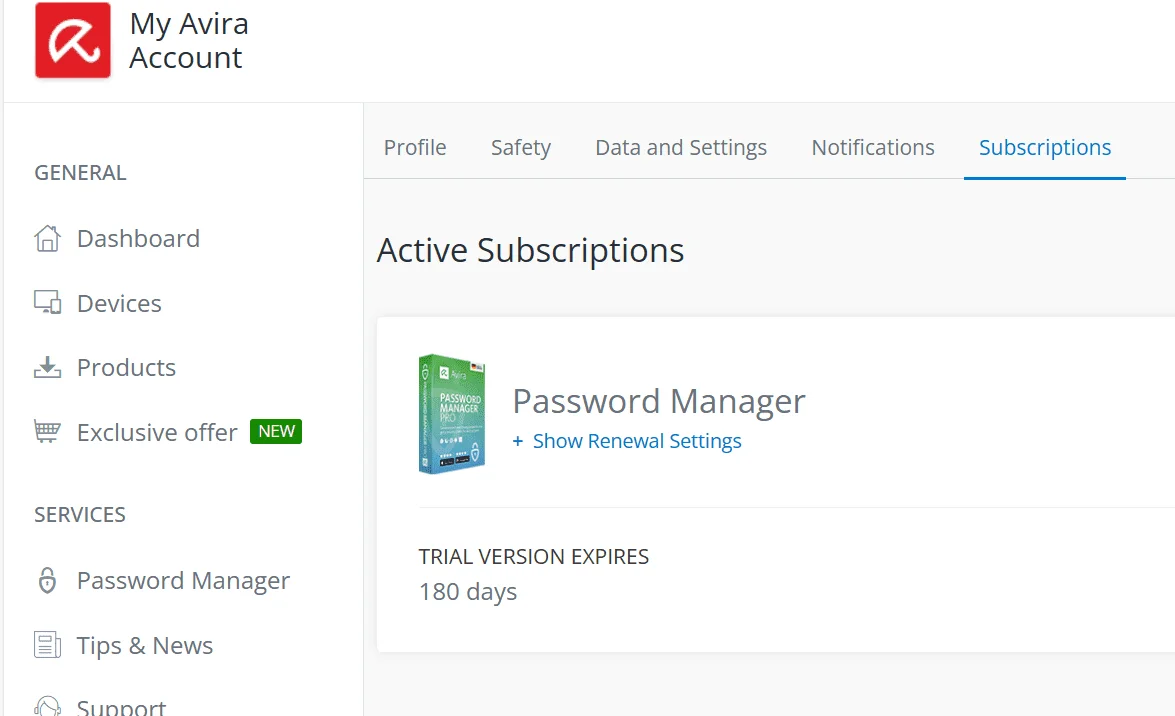Open the Data and Settings tab

tap(681, 147)
